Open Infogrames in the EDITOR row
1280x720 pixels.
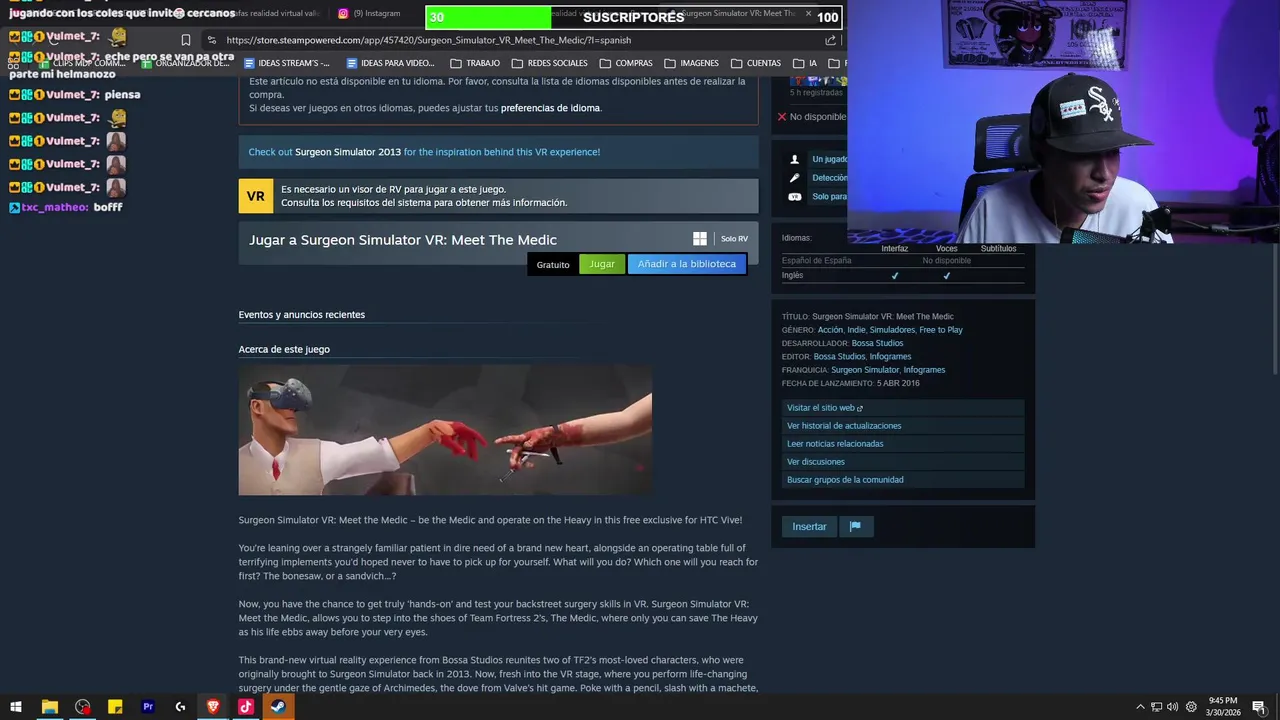pos(890,357)
